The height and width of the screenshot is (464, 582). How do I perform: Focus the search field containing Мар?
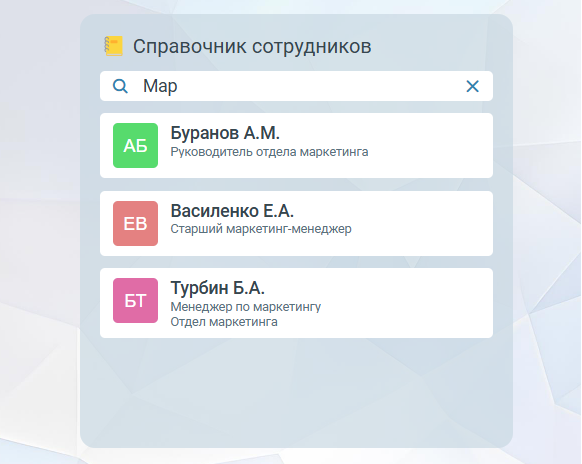[296, 86]
